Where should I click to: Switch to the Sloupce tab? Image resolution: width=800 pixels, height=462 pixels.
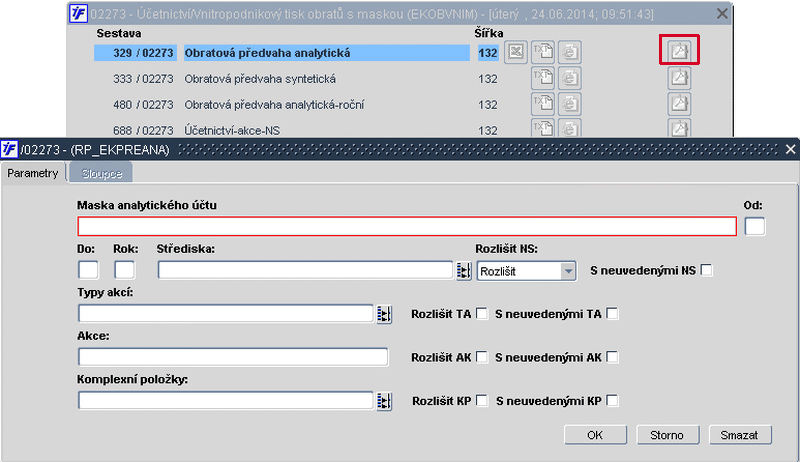(102, 173)
